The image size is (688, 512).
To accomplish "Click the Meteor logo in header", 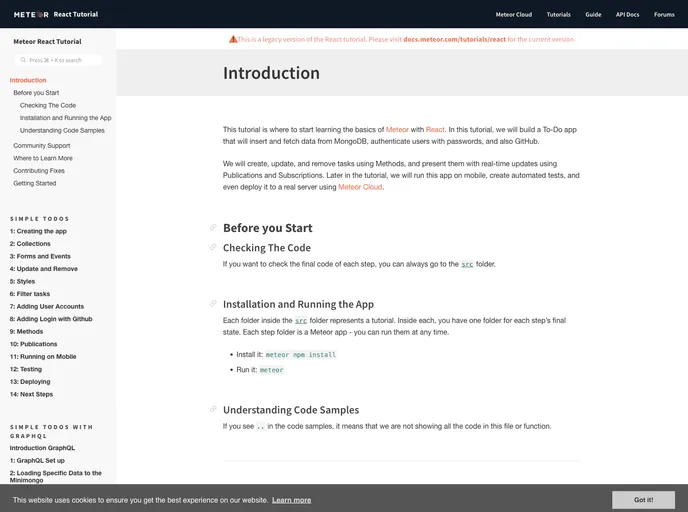I will point(31,14).
